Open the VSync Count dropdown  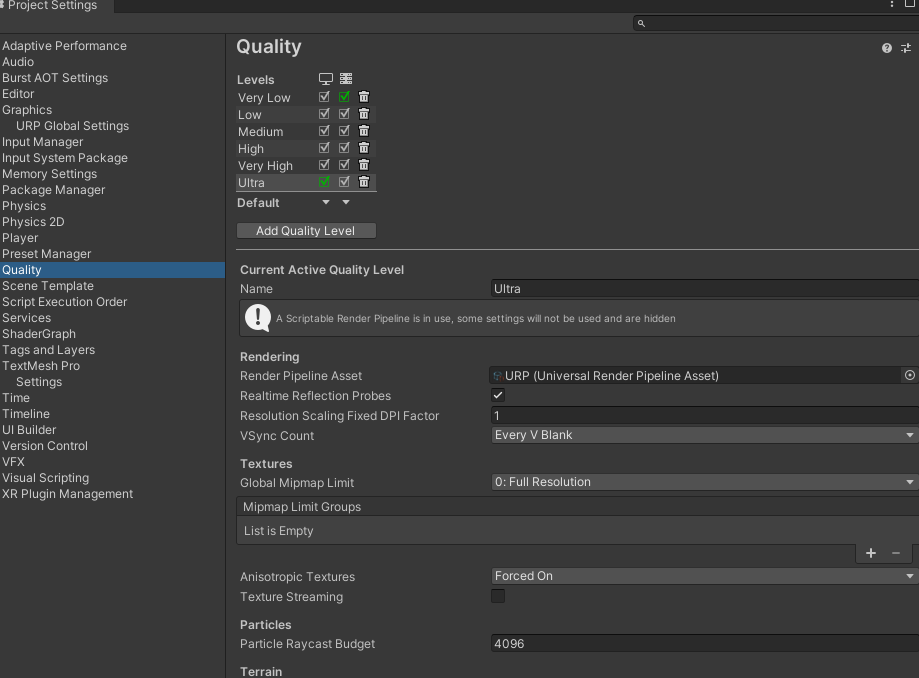702,435
